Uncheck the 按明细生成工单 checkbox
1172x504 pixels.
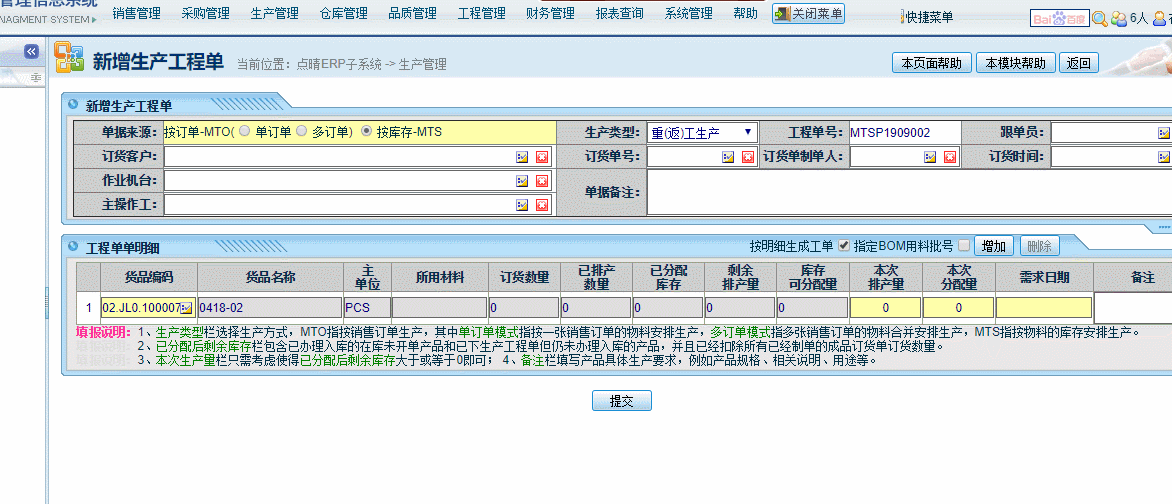tap(844, 246)
